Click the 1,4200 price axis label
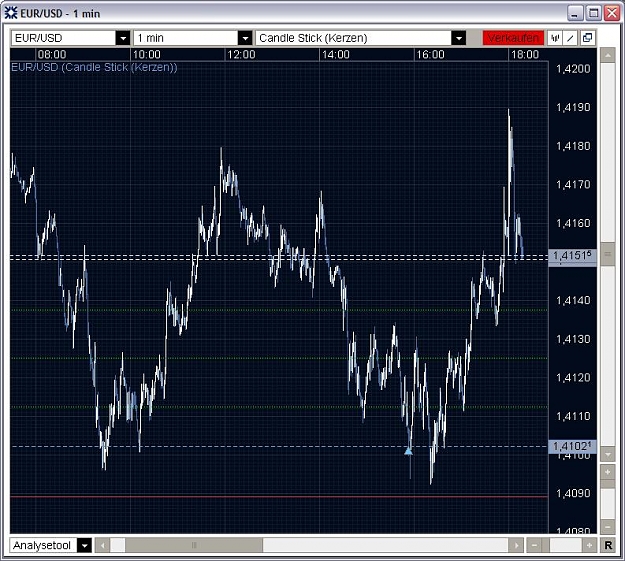Image resolution: width=625 pixels, height=561 pixels. pyautogui.click(x=573, y=69)
